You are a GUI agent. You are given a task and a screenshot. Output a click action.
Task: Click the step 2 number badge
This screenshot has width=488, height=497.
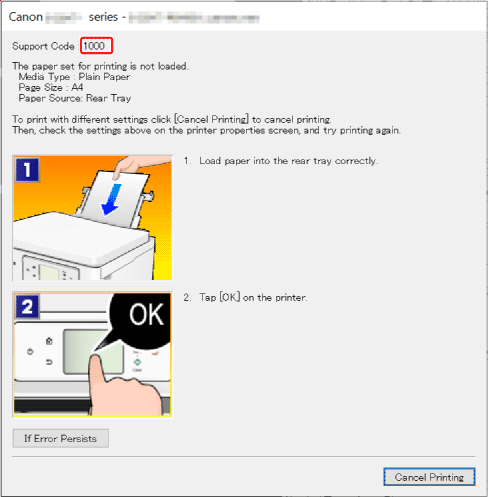[27, 306]
